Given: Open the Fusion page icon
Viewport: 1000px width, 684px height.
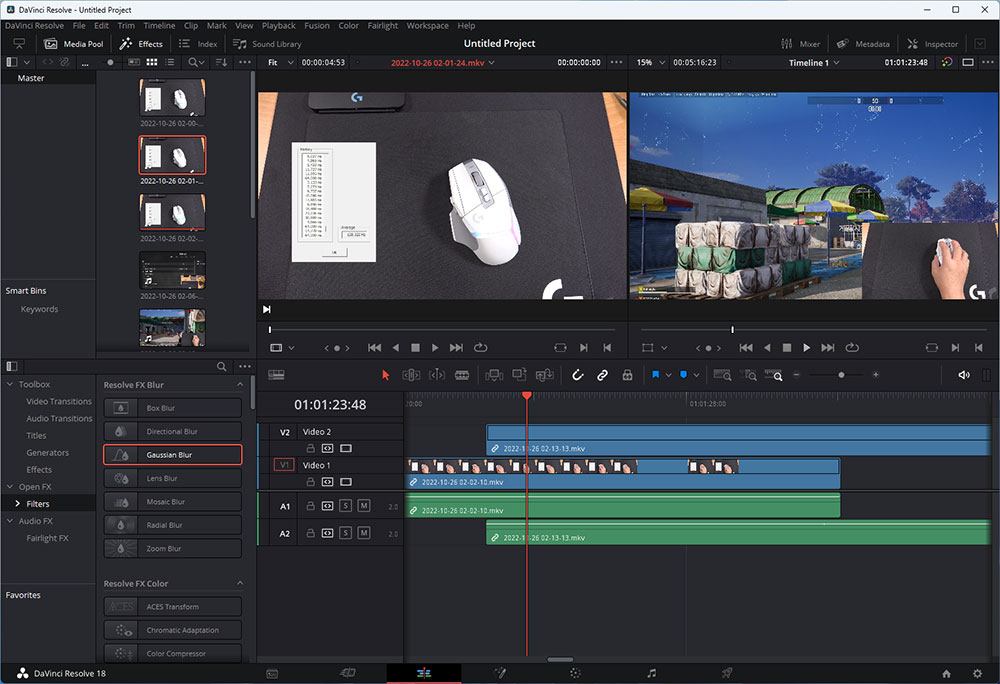Looking at the screenshot, I should point(500,673).
